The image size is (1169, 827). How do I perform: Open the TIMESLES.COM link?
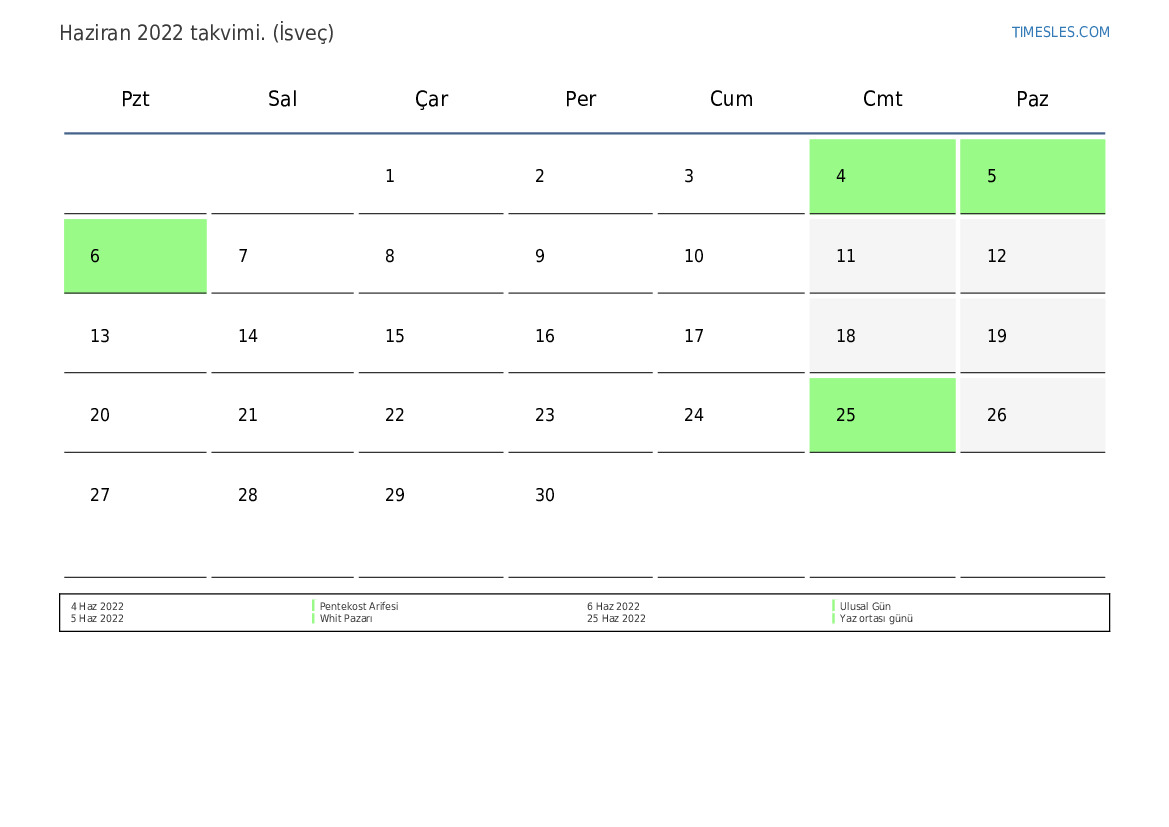click(1060, 32)
